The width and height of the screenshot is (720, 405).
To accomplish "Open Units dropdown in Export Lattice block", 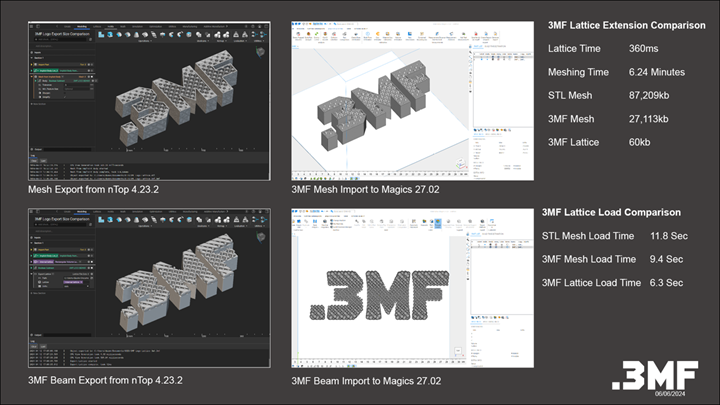I will click(76, 286).
